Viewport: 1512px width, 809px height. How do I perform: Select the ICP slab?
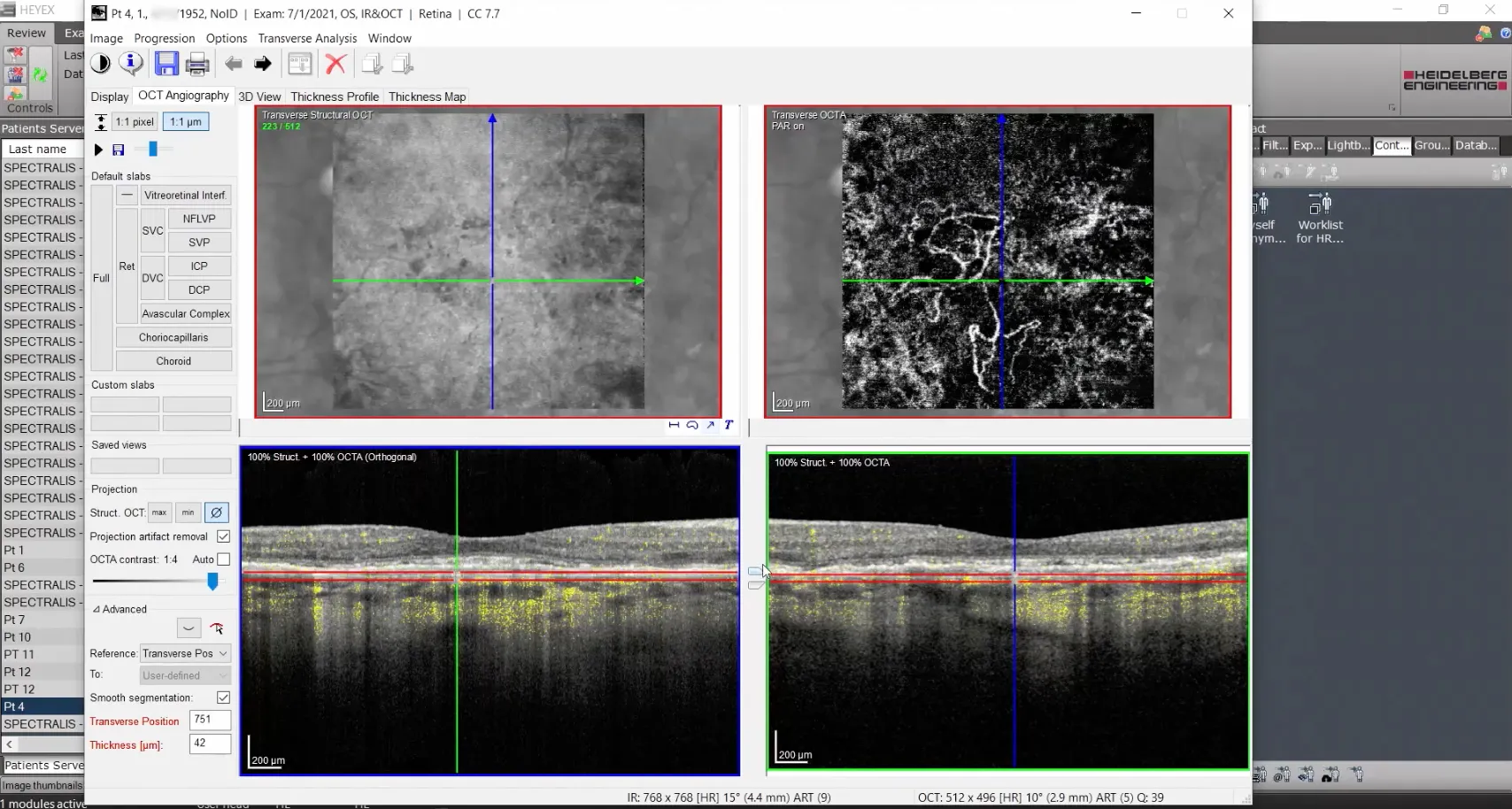coord(199,266)
